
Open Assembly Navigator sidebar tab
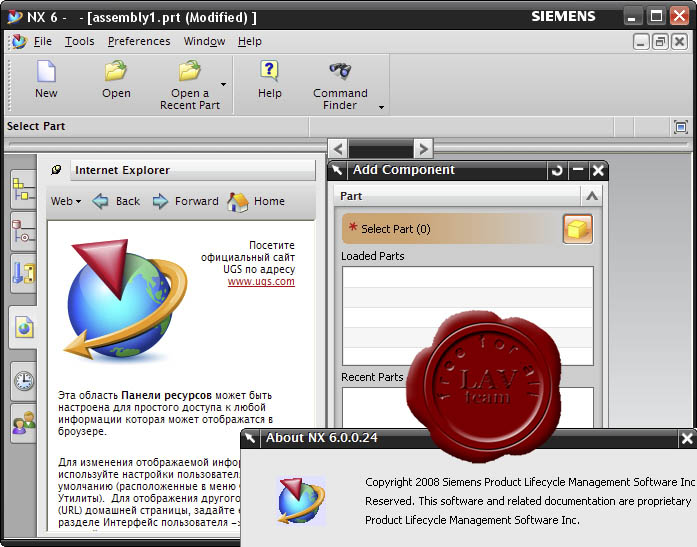pos(23,190)
